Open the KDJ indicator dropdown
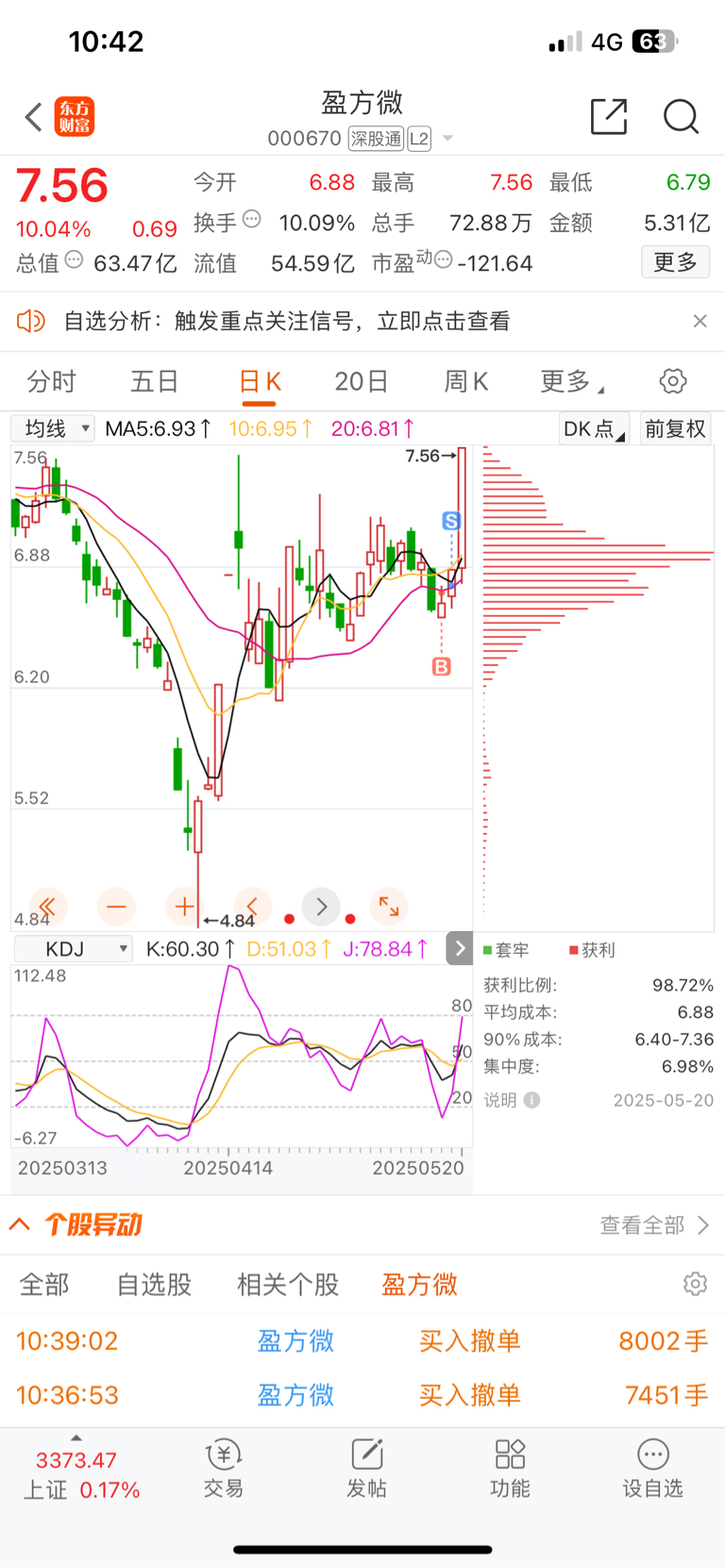This screenshot has width=725, height=1568. tap(73, 949)
